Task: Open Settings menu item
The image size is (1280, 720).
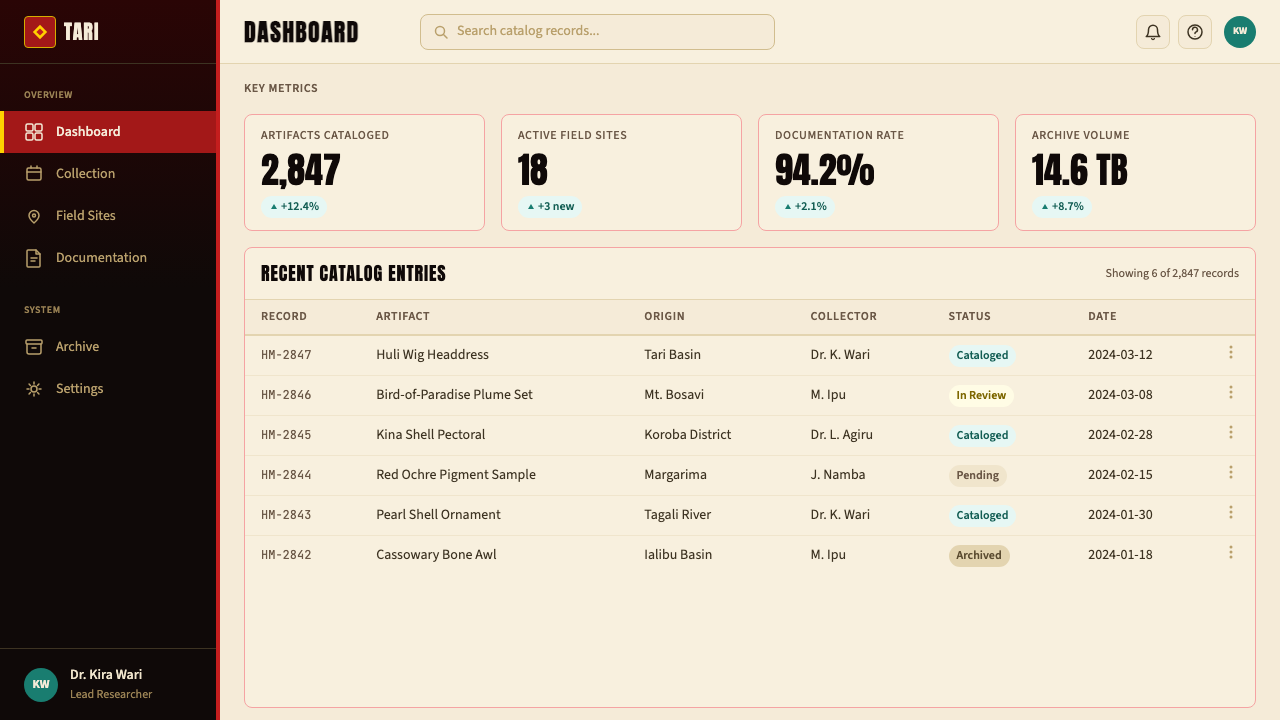Action: coord(108,389)
